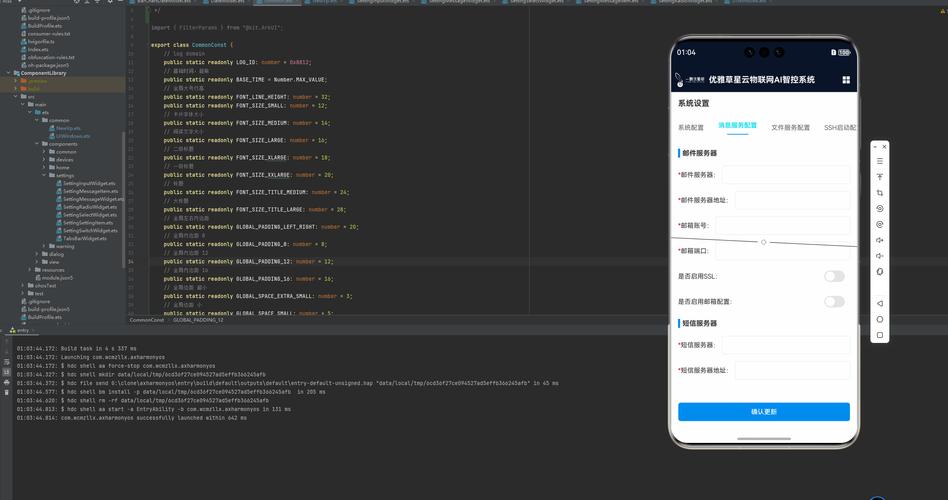The height and width of the screenshot is (500, 948).
Task: Toggle the 是否启用邮箱配置 switch
Action: tap(833, 301)
